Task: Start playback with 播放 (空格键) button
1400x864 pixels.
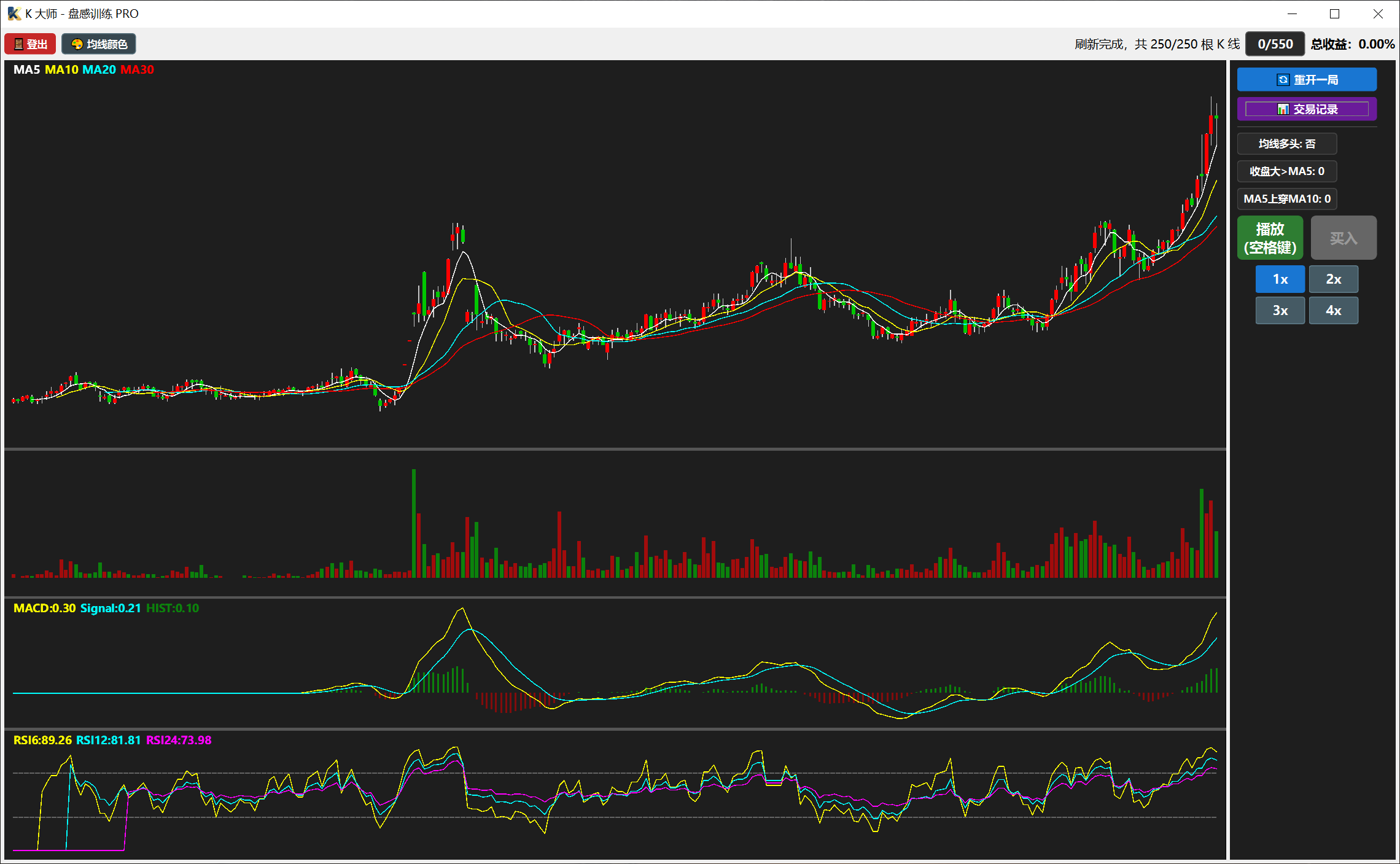Action: coord(1270,238)
